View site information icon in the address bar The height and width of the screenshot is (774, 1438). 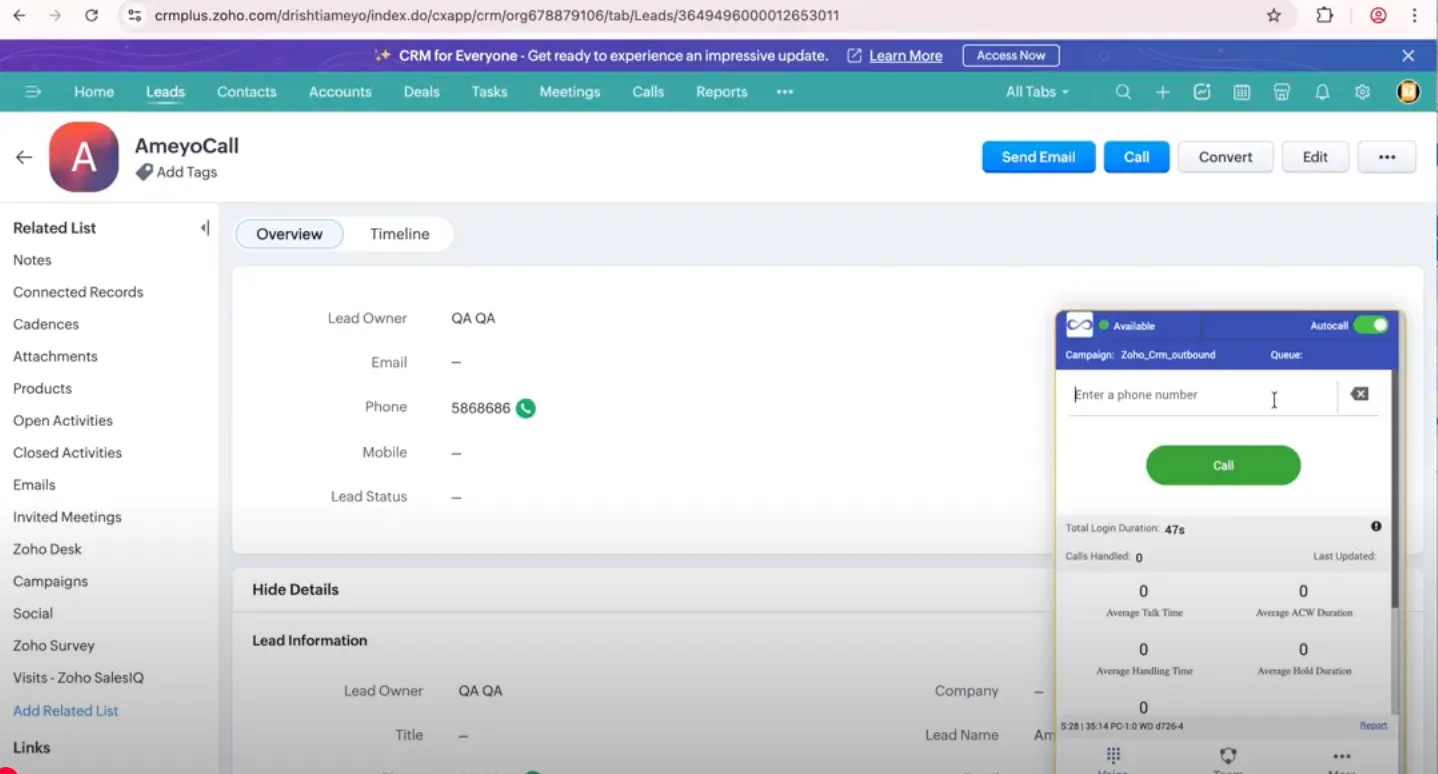[x=135, y=15]
